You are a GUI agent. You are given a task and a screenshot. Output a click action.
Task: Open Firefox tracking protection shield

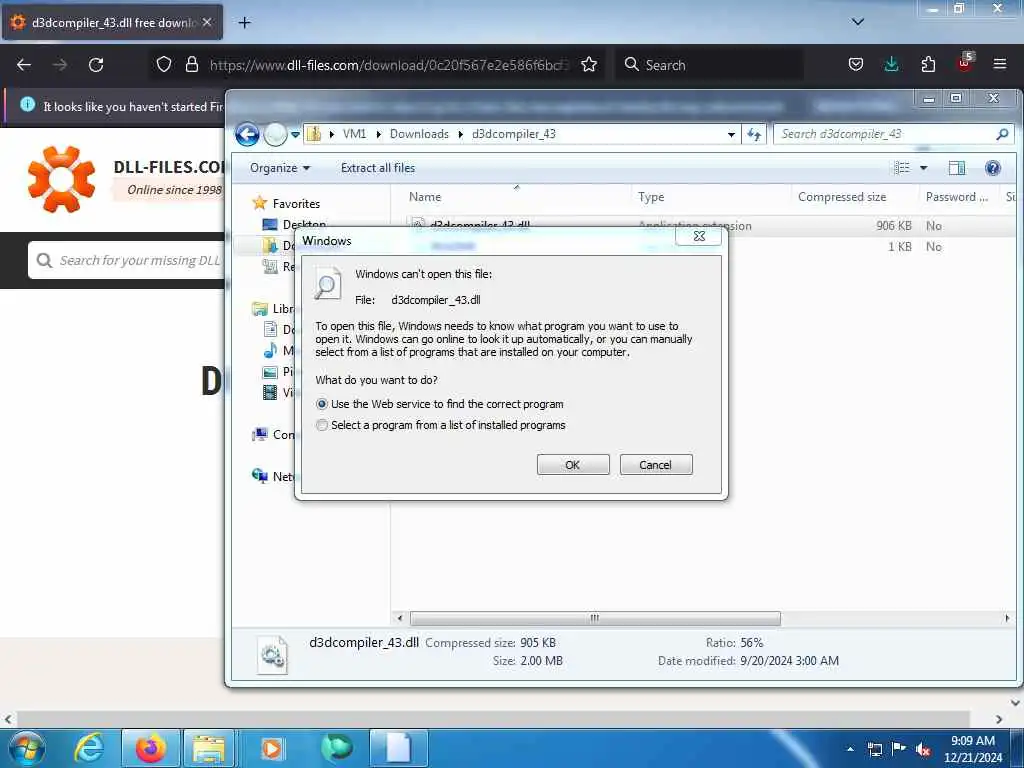click(x=164, y=64)
